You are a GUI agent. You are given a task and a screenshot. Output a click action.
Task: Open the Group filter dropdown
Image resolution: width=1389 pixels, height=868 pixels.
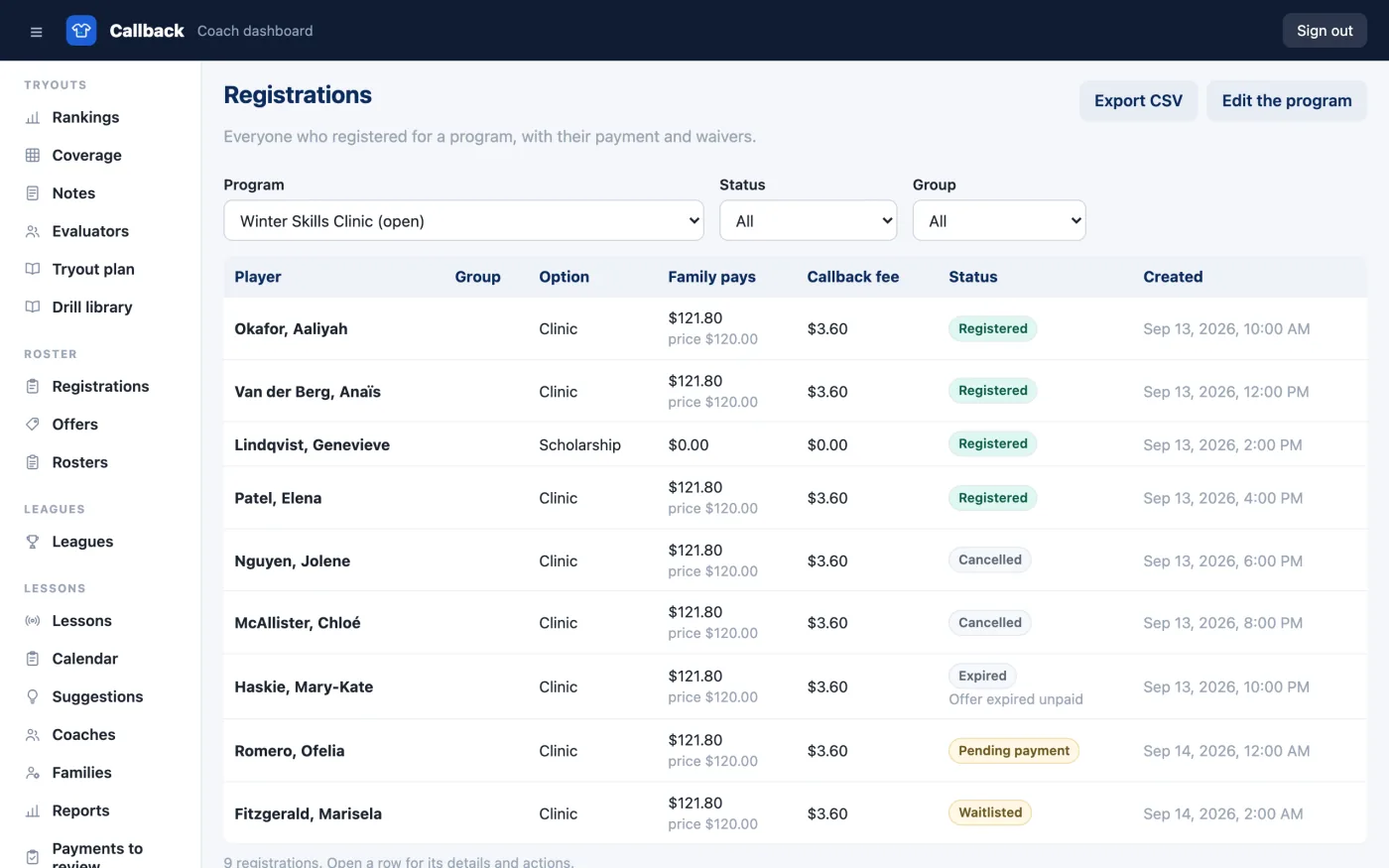point(999,220)
